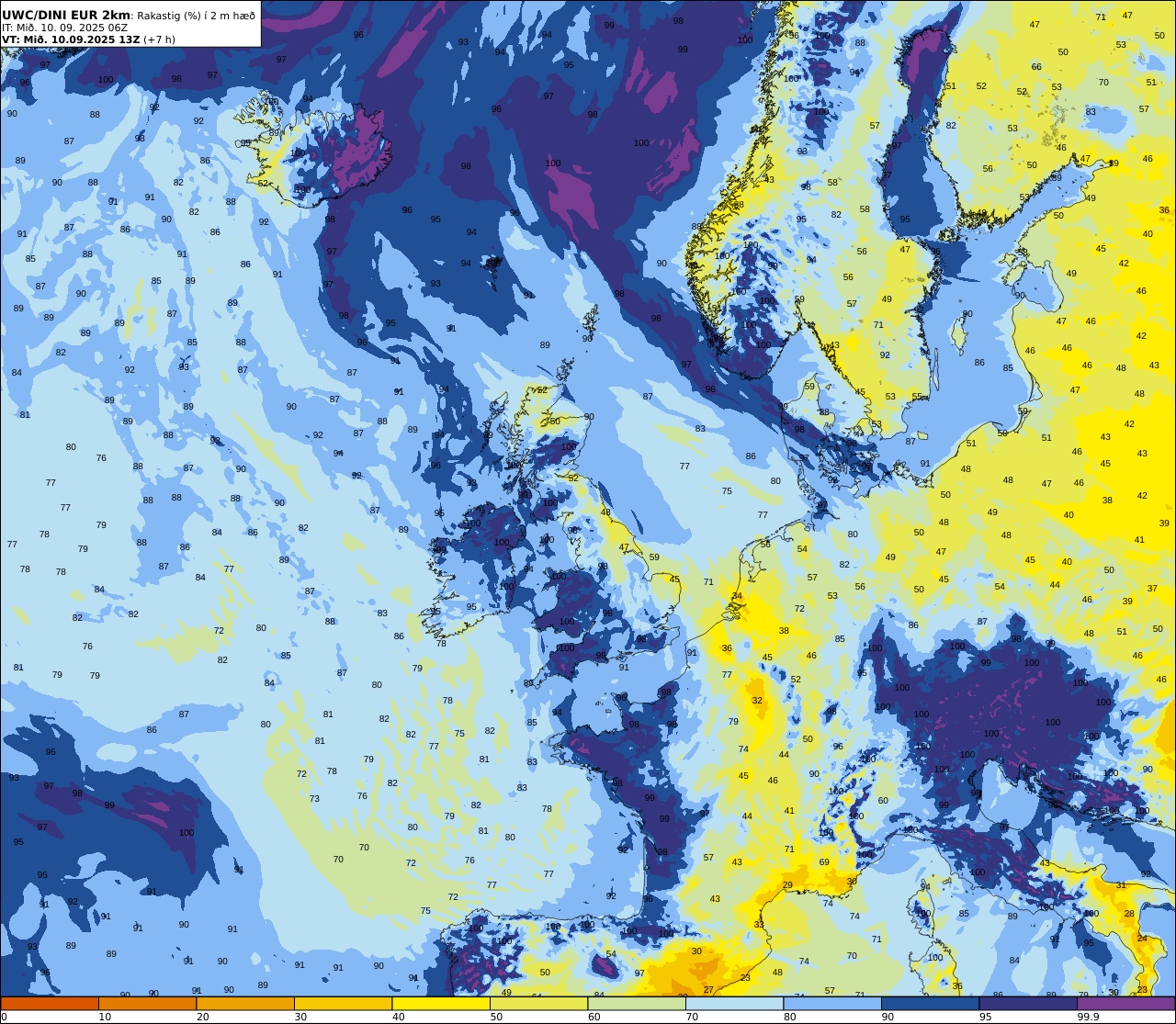Image resolution: width=1176 pixels, height=1024 pixels.
Task: Click the legend tick label '10'
Action: pyautogui.click(x=105, y=1017)
